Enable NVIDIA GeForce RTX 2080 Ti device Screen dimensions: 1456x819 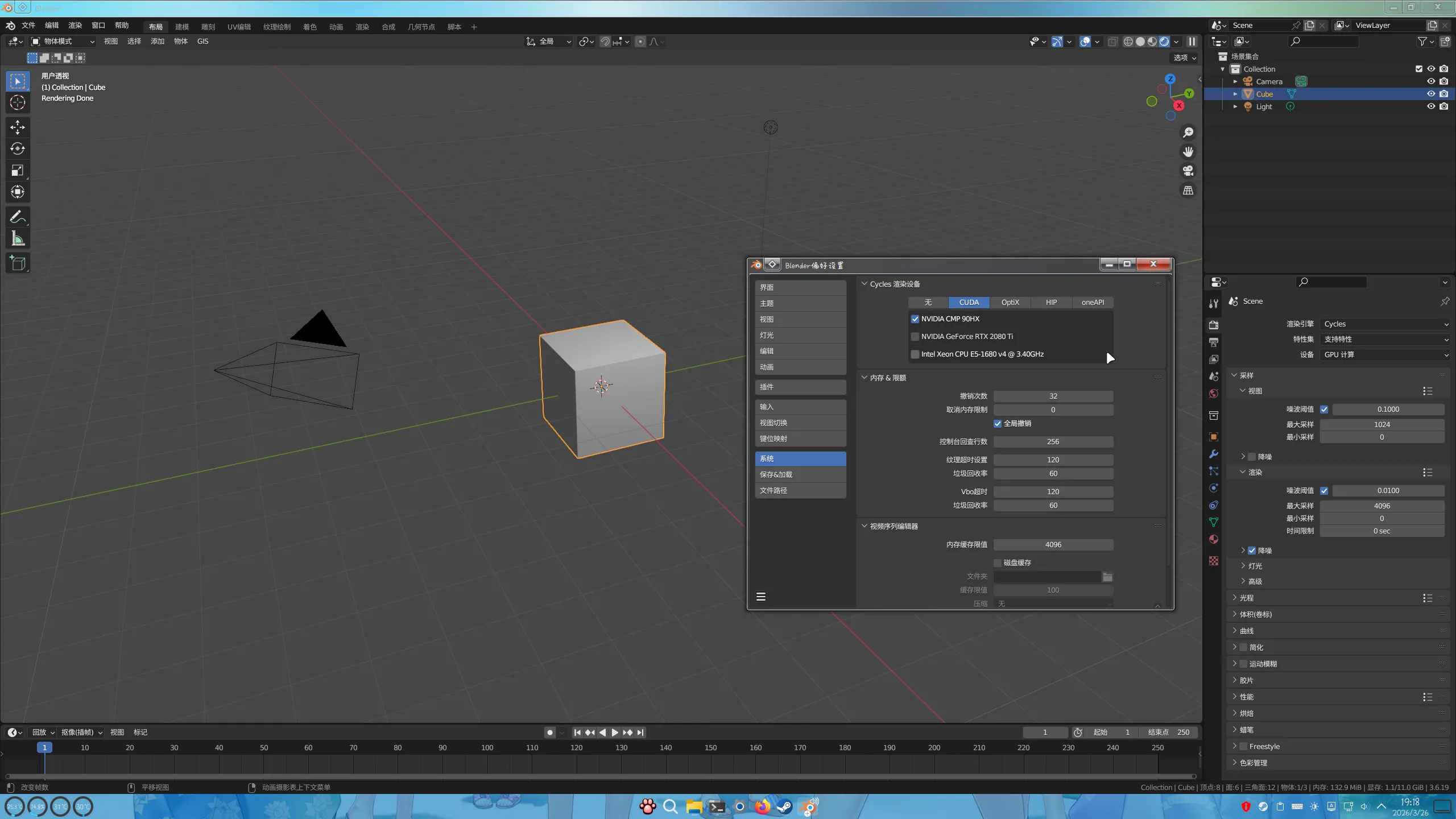[x=915, y=337]
